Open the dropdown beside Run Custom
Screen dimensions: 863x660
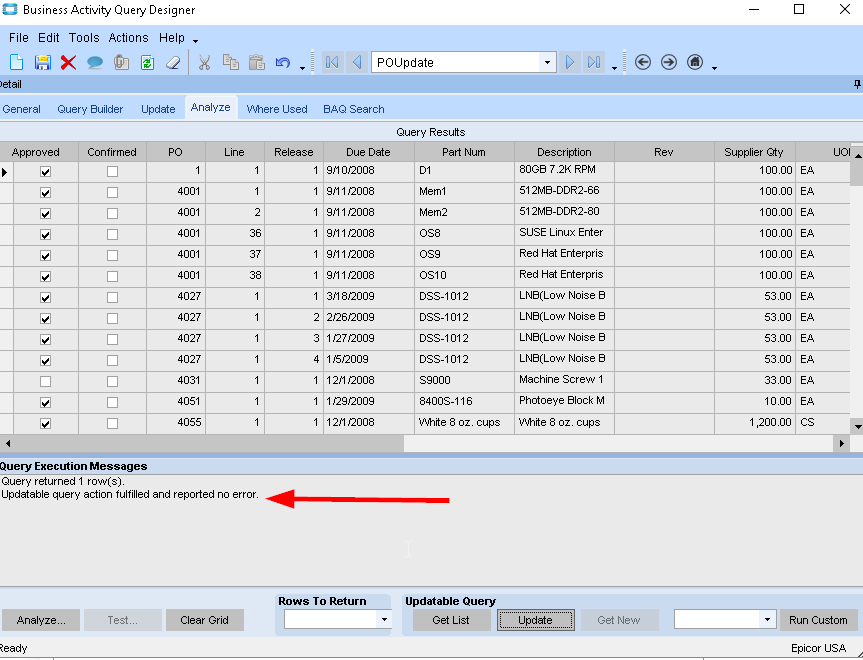tap(767, 620)
